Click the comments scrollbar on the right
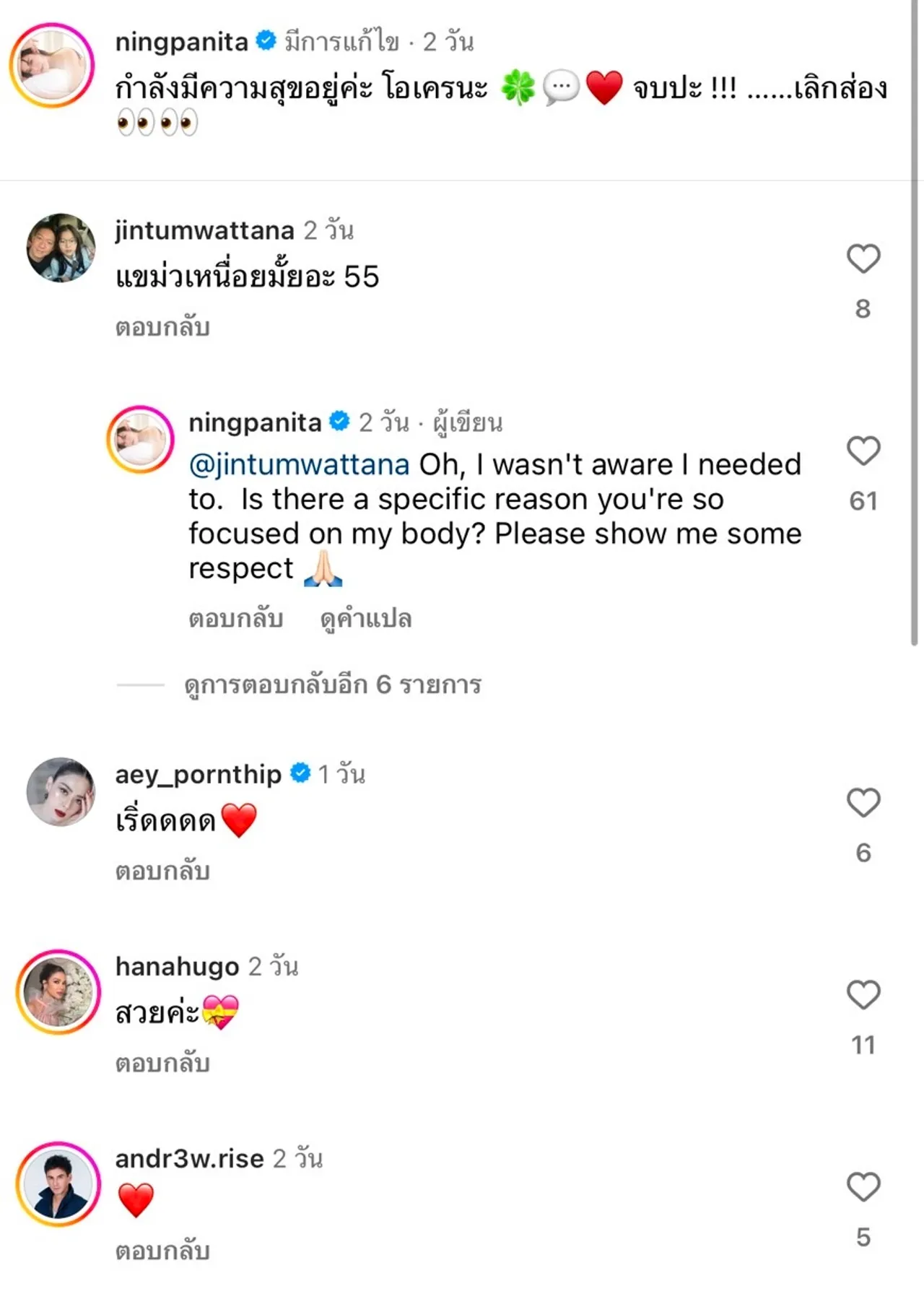The width and height of the screenshot is (924, 1299). pos(915,325)
